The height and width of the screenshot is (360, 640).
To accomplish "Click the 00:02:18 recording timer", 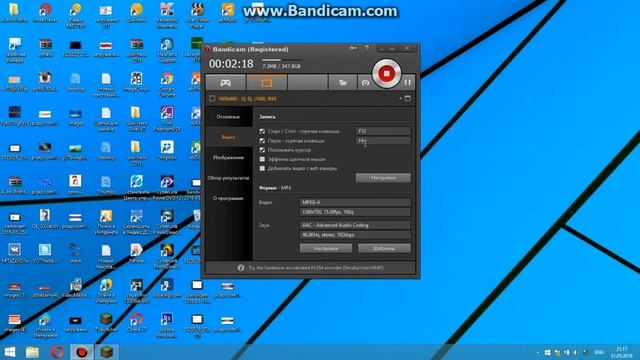I will [x=231, y=64].
